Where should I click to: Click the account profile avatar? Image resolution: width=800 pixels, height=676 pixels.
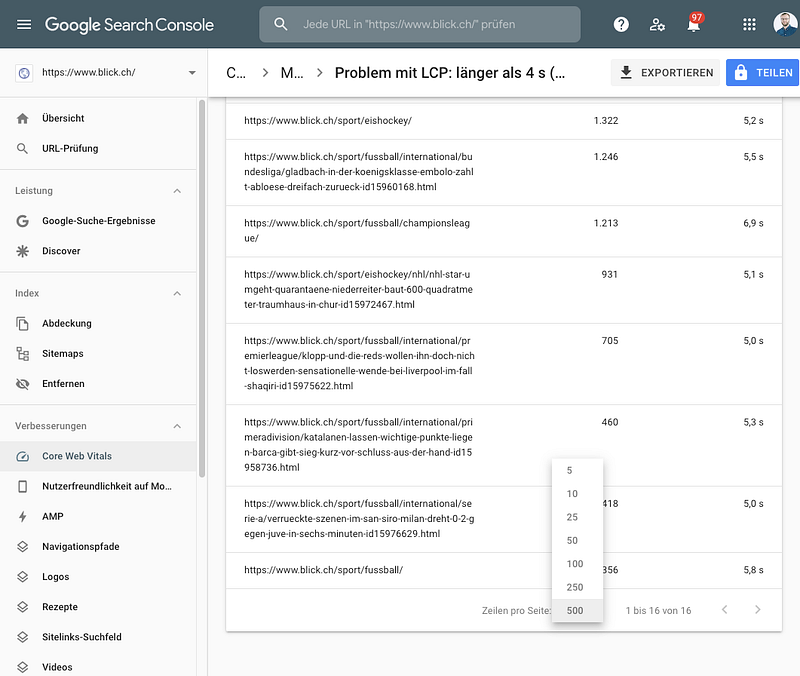[x=784, y=24]
